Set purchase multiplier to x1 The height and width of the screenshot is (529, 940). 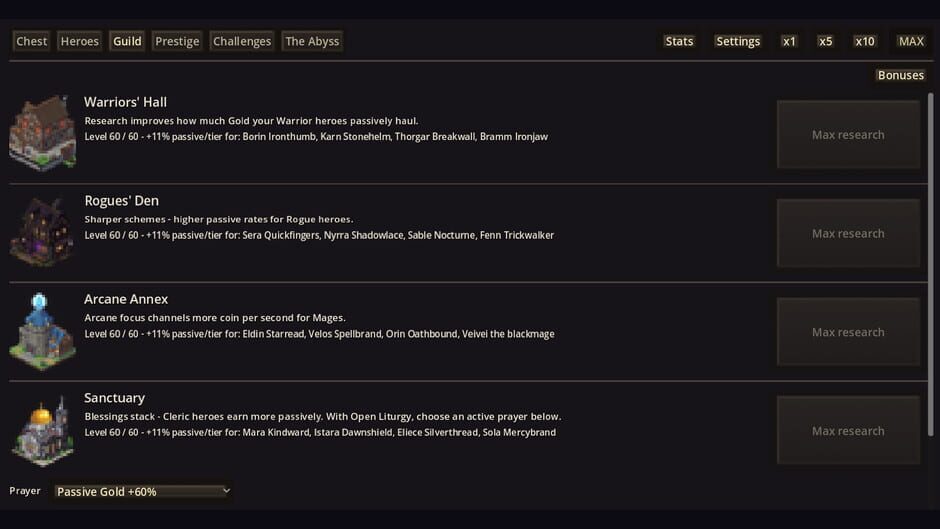coord(789,41)
